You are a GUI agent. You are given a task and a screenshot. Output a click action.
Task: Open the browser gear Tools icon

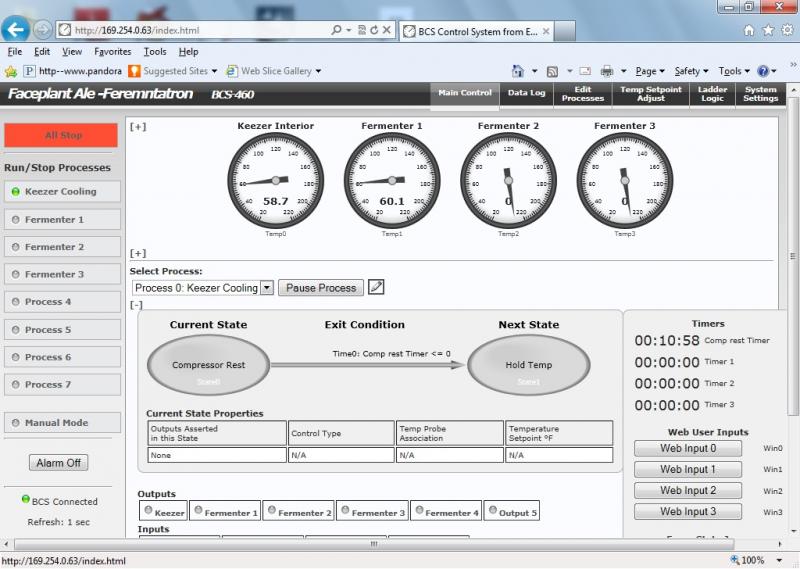tap(787, 30)
